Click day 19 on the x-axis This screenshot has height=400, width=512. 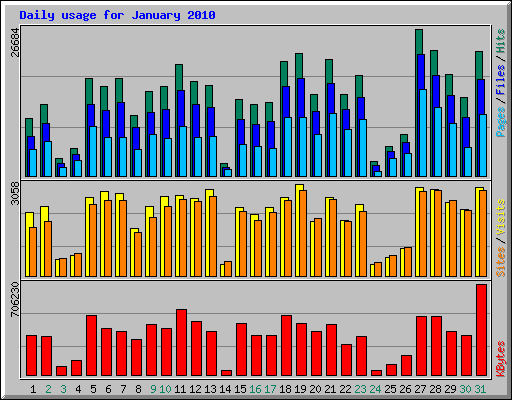300,389
